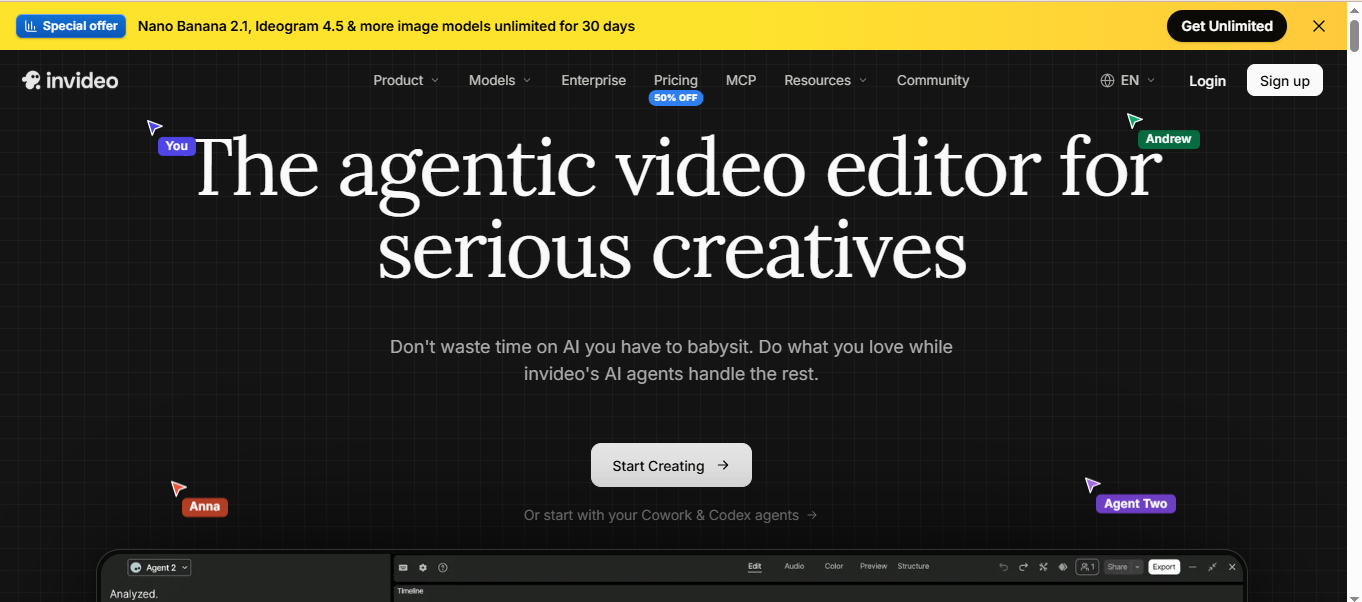The height and width of the screenshot is (602, 1362).
Task: Click the 50% OFF badge under Pricing
Action: click(676, 98)
